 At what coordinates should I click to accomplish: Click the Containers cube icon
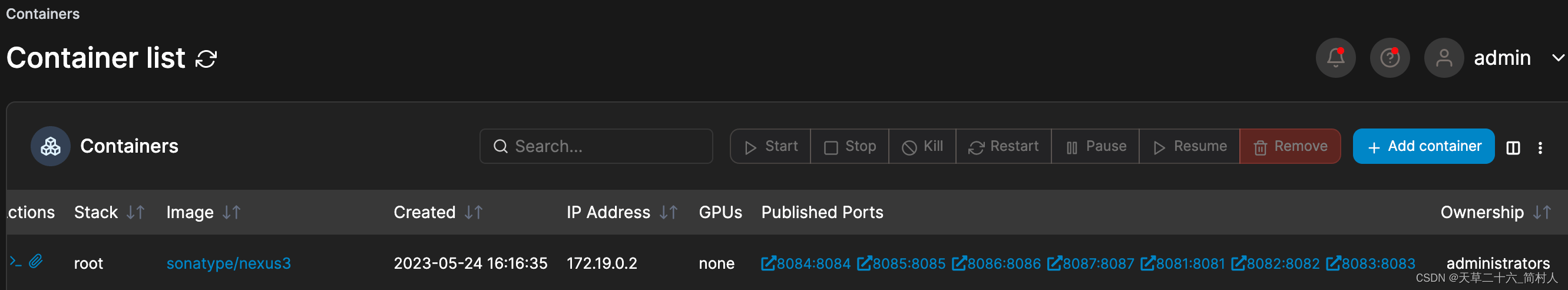pos(51,146)
